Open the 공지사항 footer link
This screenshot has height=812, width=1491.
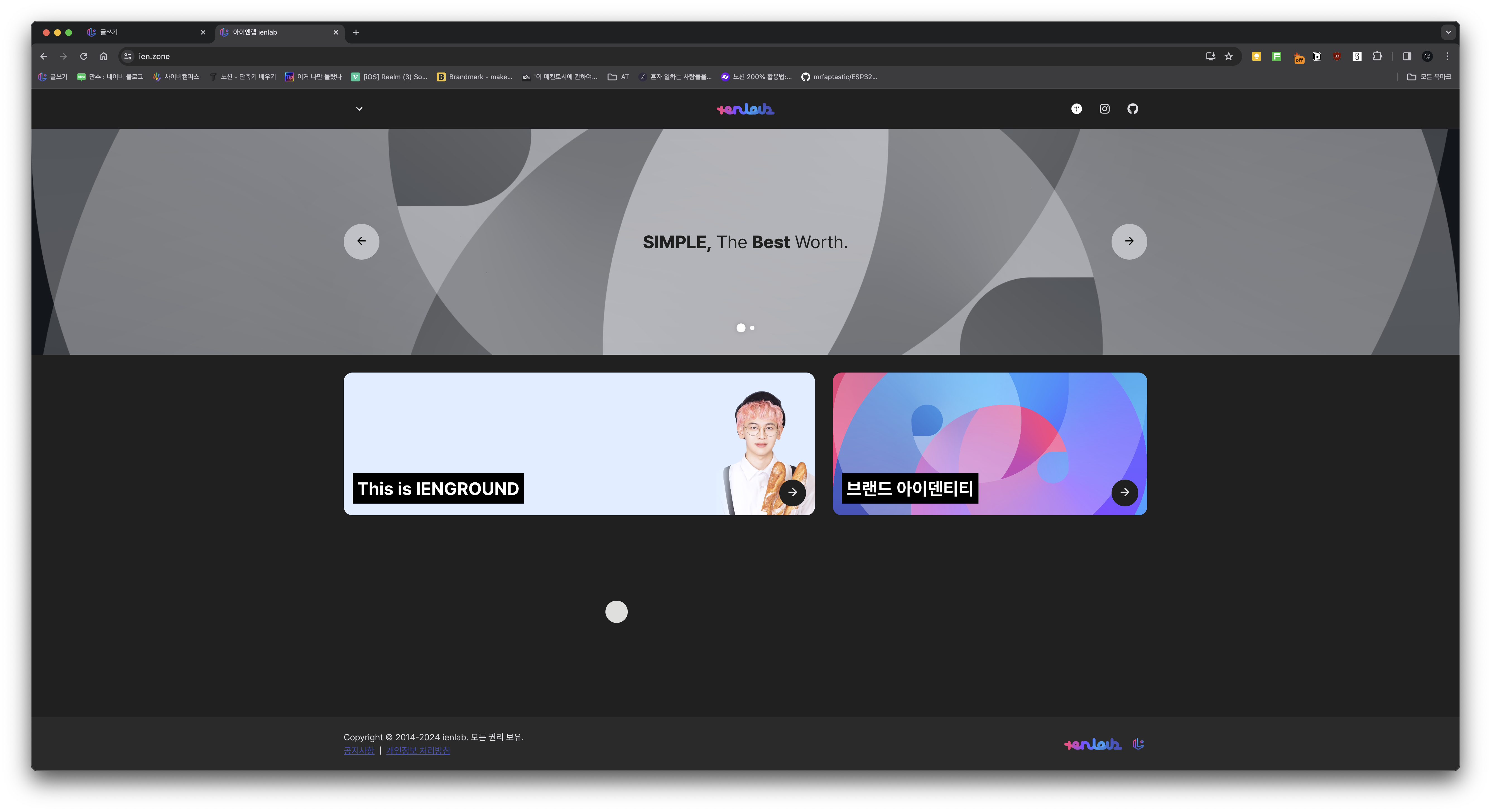(359, 751)
